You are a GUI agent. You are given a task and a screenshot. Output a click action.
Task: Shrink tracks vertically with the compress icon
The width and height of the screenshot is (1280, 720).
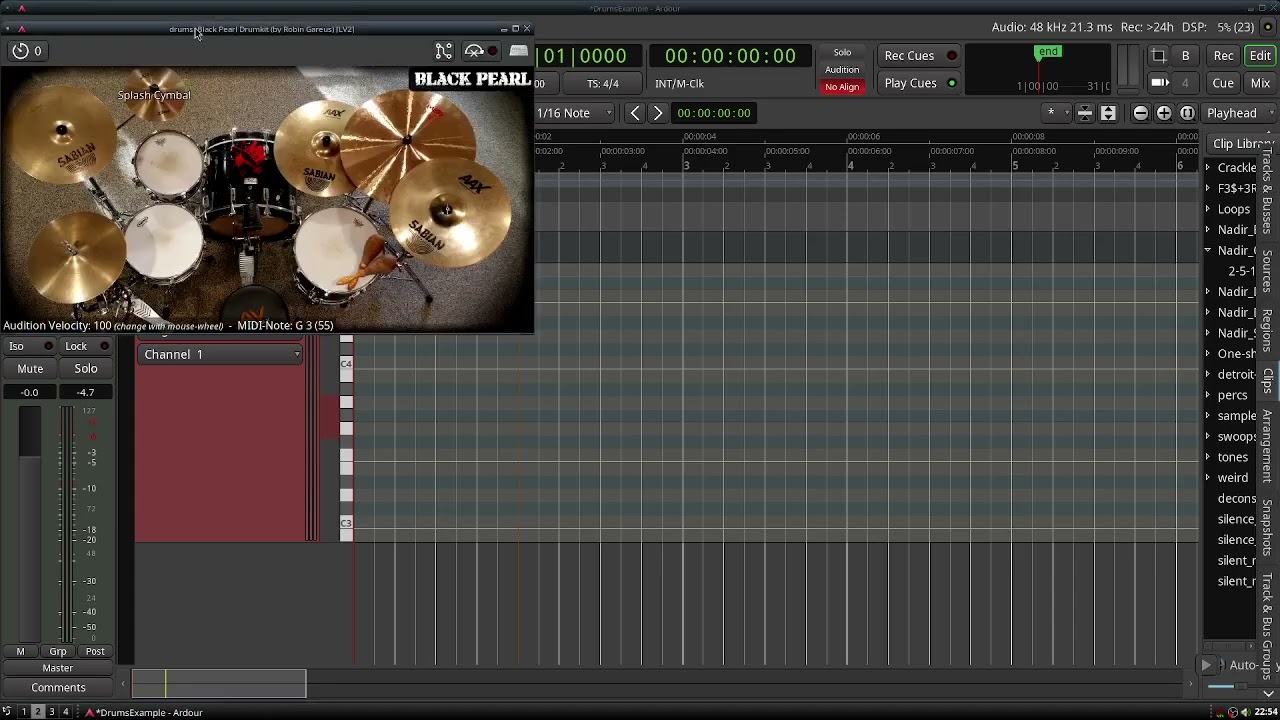click(1085, 114)
